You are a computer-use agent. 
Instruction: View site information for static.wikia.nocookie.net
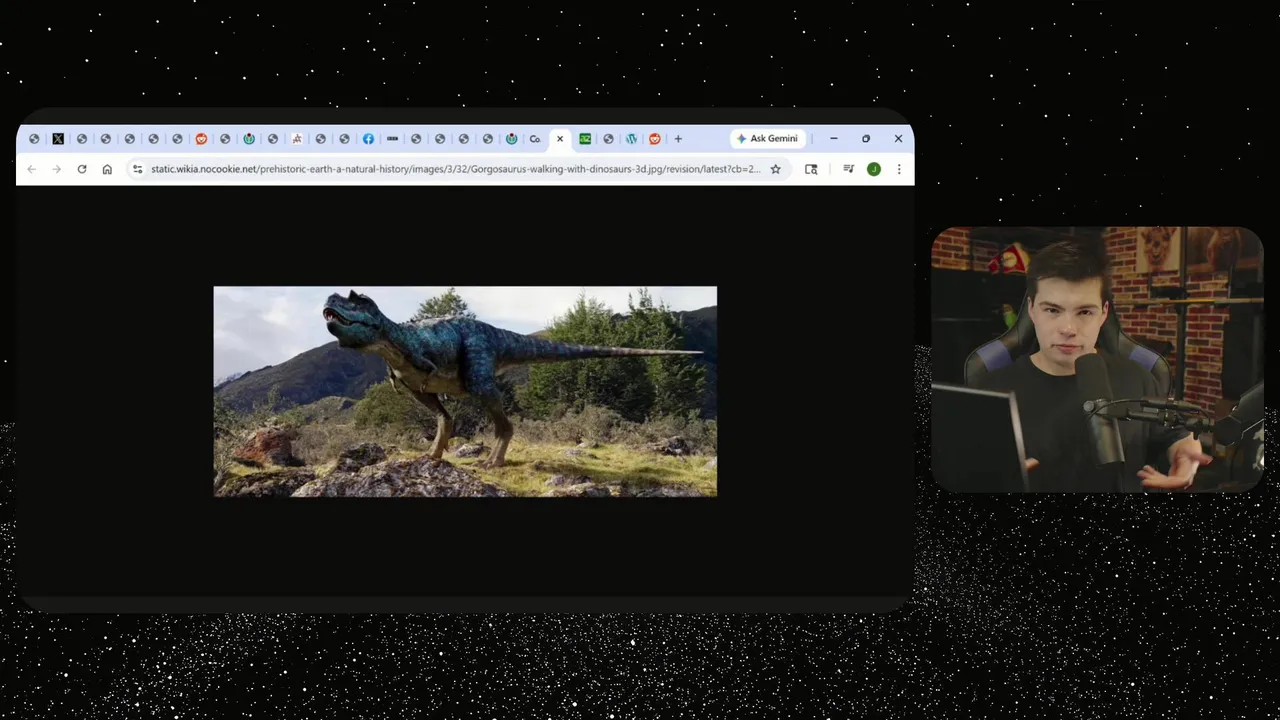138,169
